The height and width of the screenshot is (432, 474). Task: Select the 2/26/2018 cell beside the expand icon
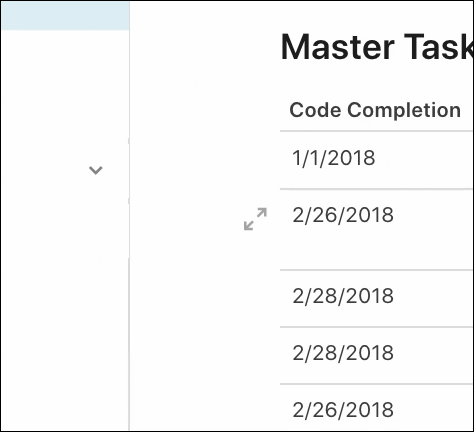point(343,215)
